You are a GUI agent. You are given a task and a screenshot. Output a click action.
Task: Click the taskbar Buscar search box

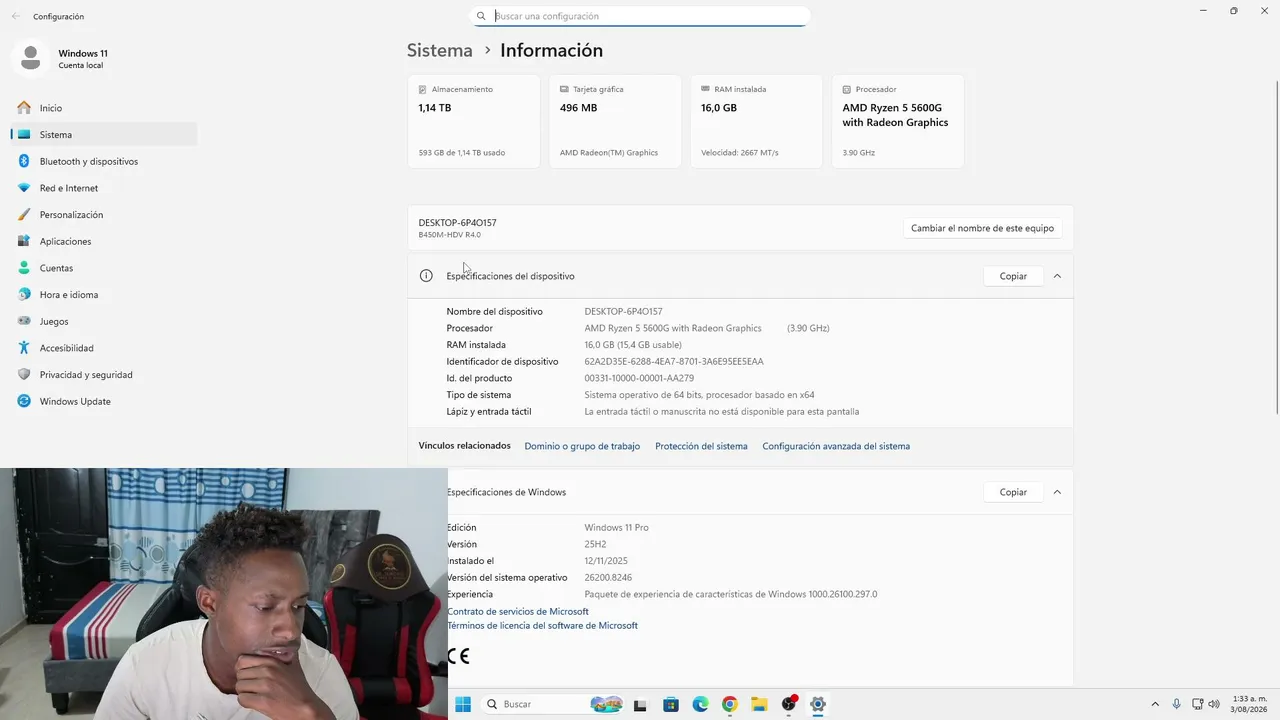553,704
